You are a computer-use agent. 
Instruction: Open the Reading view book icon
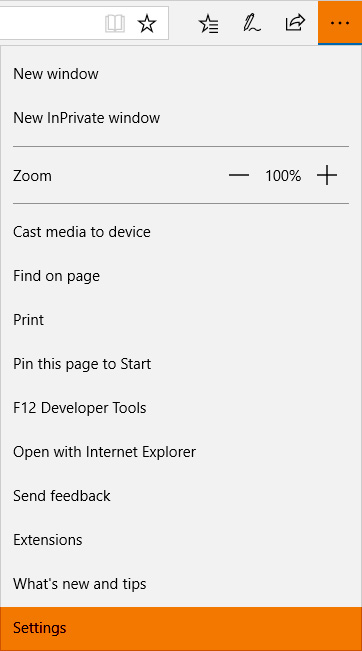tap(115, 24)
